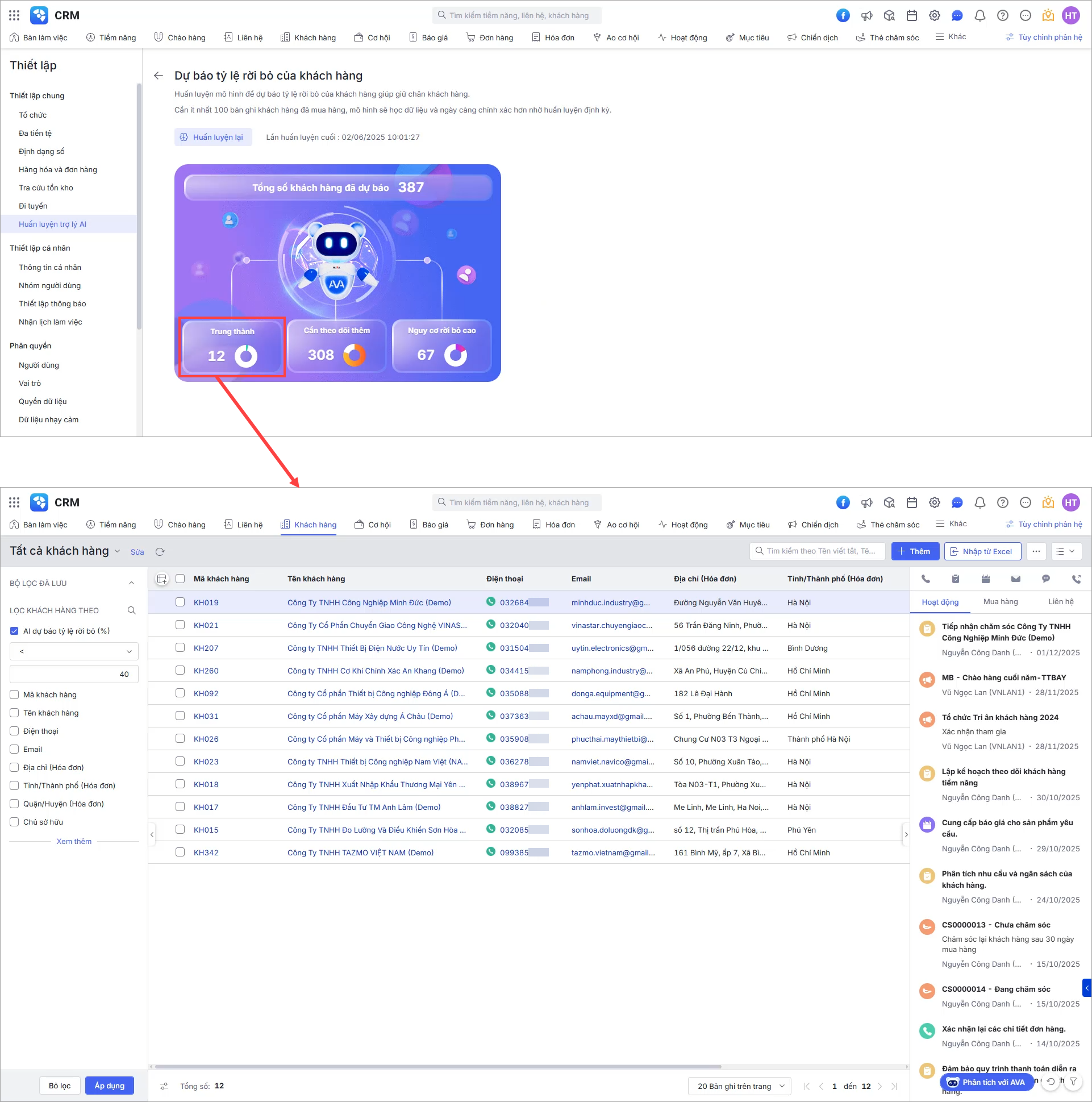
Task: Check the Địa chỉ (Hóa đơn) filter checkbox
Action: (14, 768)
